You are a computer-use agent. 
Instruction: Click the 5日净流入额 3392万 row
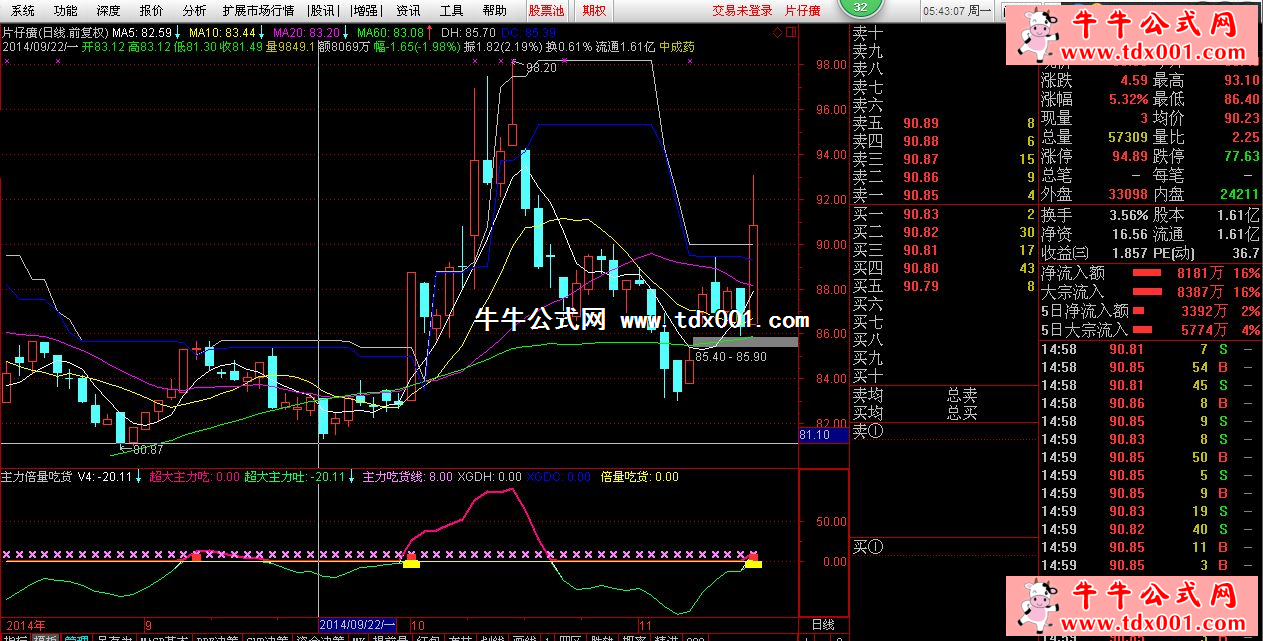tap(1151, 311)
